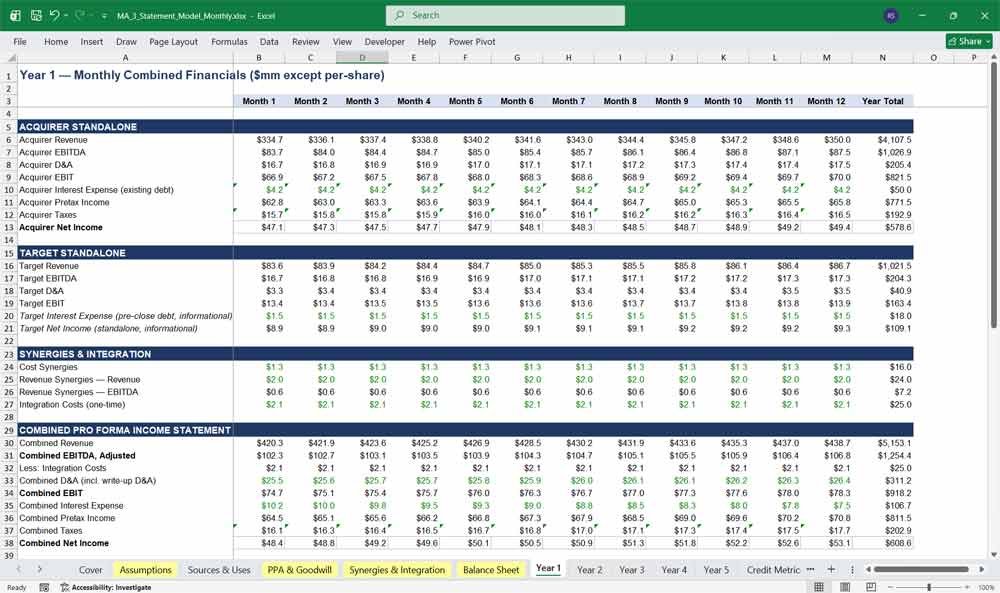The image size is (1000, 593).
Task: Open the Credit Metric sheet tab
Action: pyautogui.click(x=773, y=570)
